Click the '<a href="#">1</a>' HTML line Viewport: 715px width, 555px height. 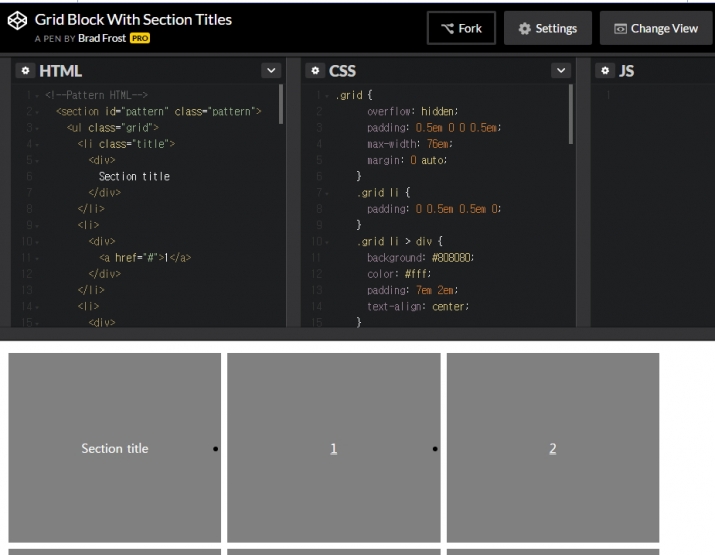pos(145,258)
